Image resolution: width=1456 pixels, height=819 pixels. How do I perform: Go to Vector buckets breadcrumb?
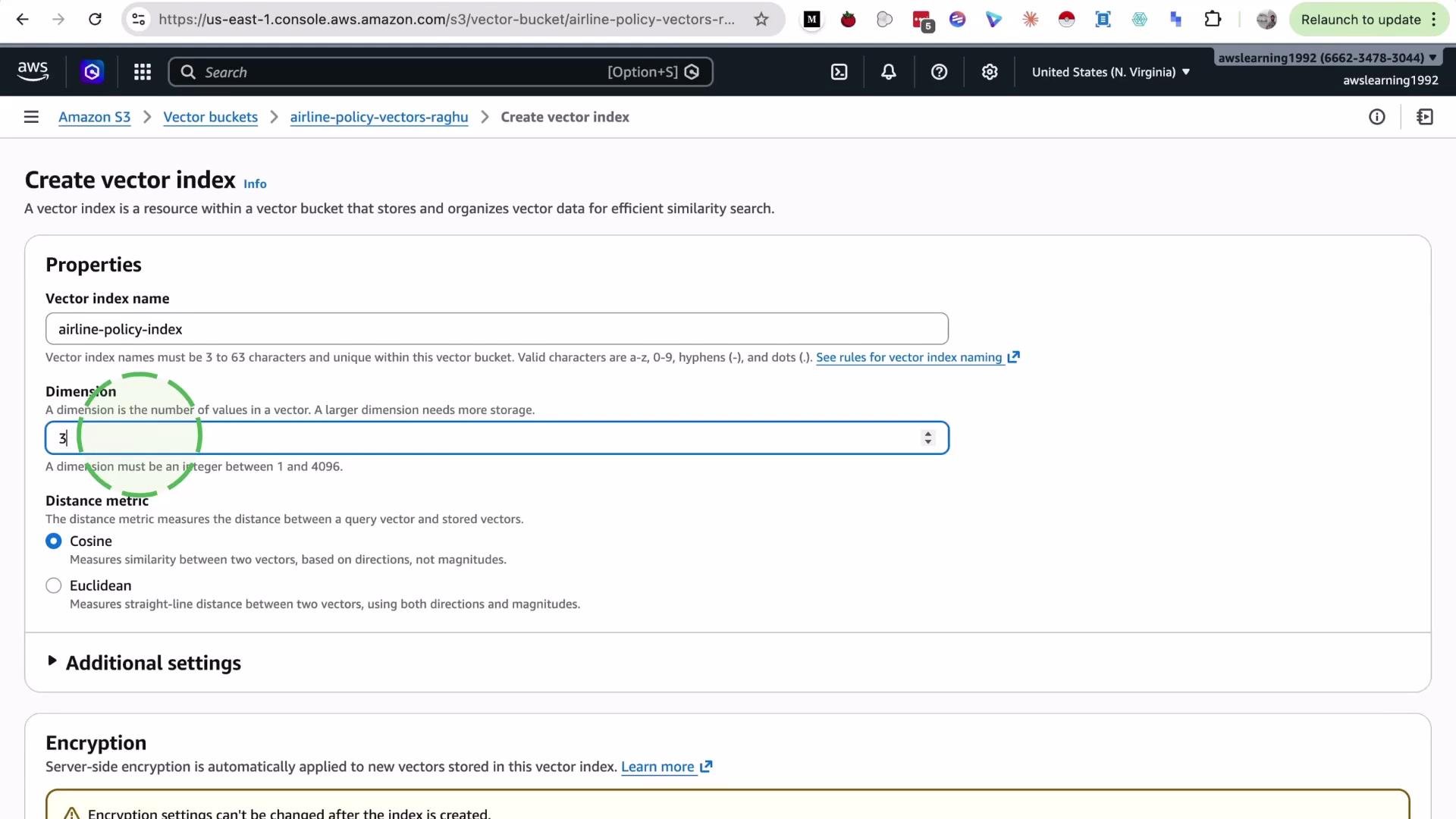point(210,117)
